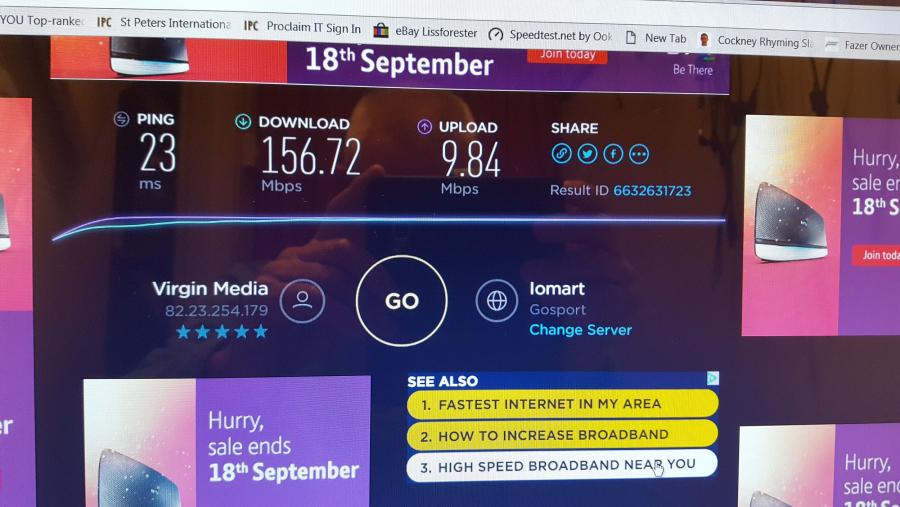
Task: Click the Change Server link
Action: [580, 330]
